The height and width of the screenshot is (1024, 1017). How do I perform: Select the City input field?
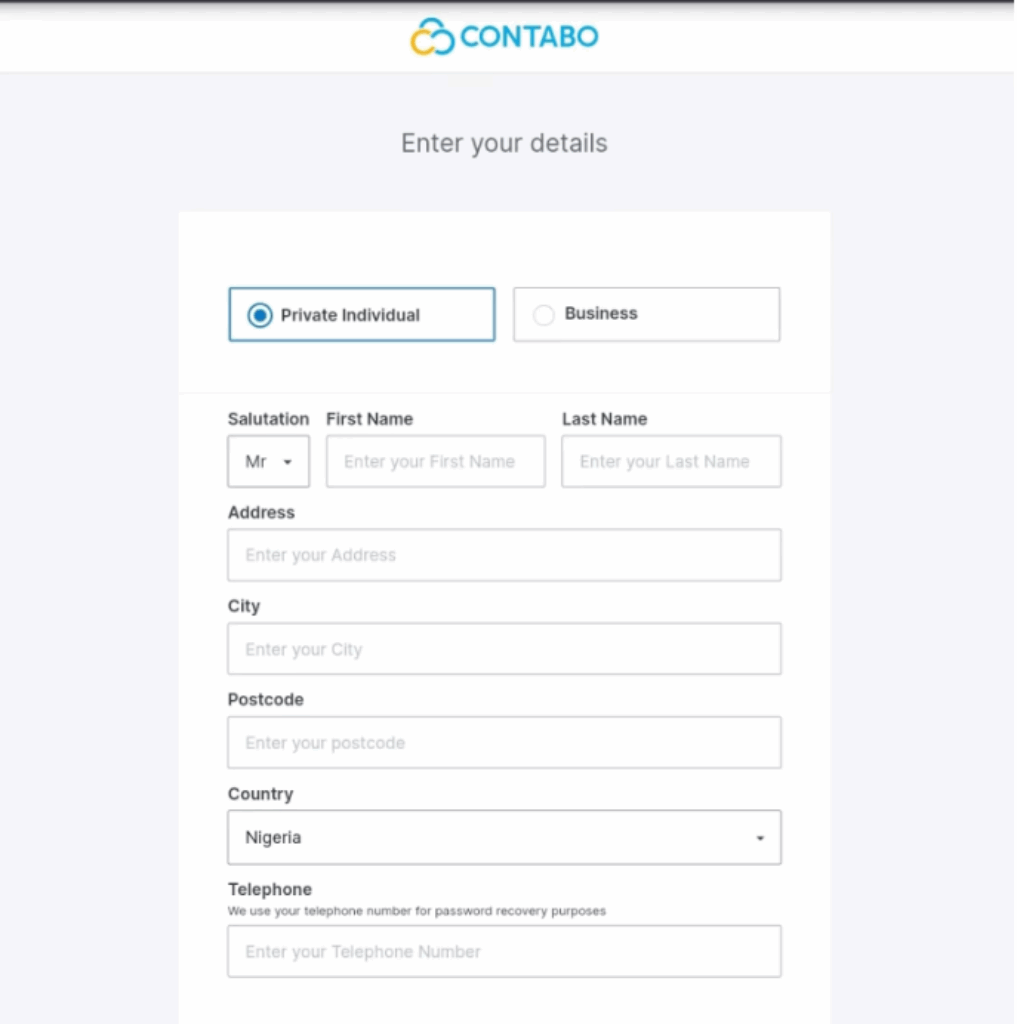504,649
